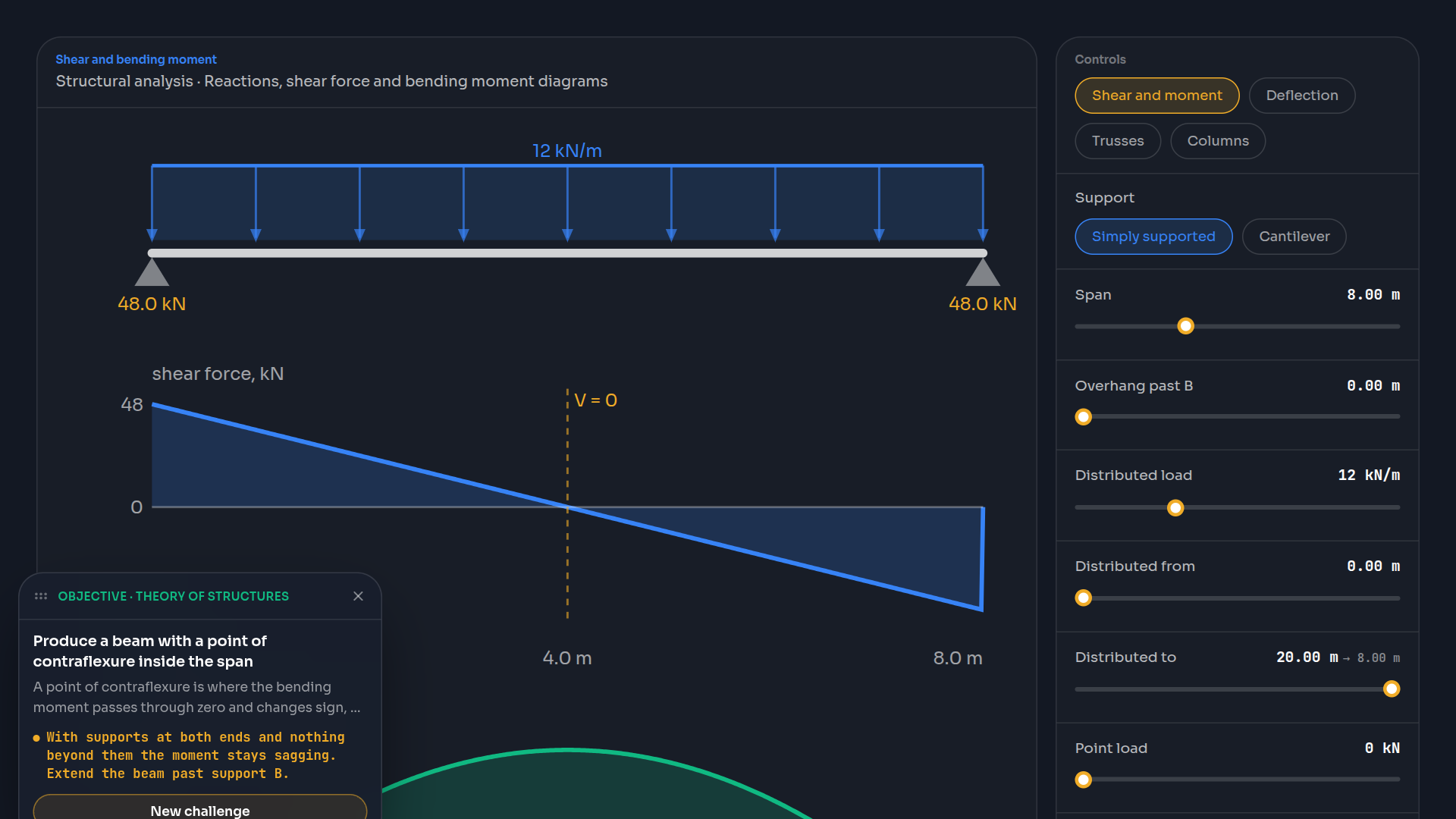Click the V = 0 marker label
The image size is (1456, 819).
(x=595, y=400)
